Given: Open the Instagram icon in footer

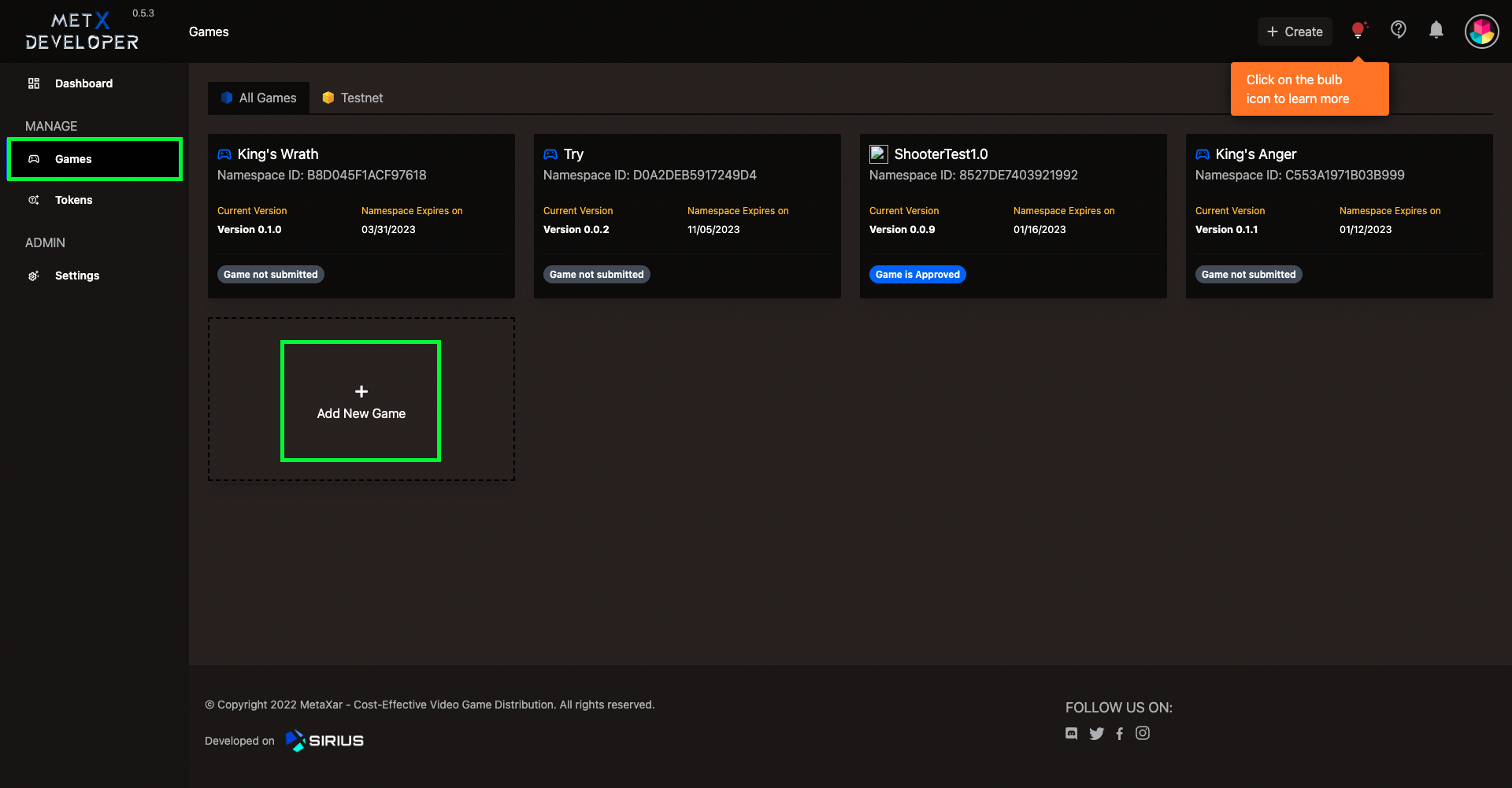Looking at the screenshot, I should (1143, 733).
